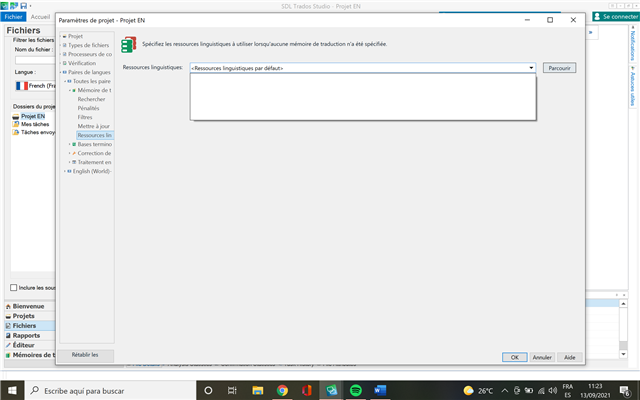Click the Spotify icon in the taskbar
Image resolution: width=640 pixels, height=400 pixels.
[357, 390]
